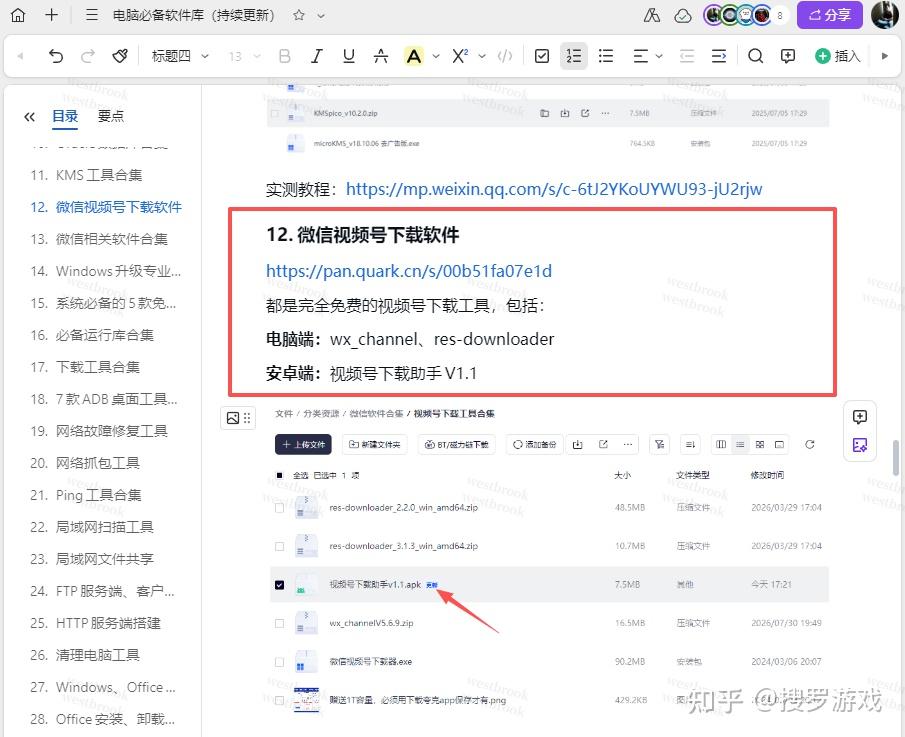This screenshot has height=737, width=905.
Task: Create a new document with plus icon
Action: (51, 15)
